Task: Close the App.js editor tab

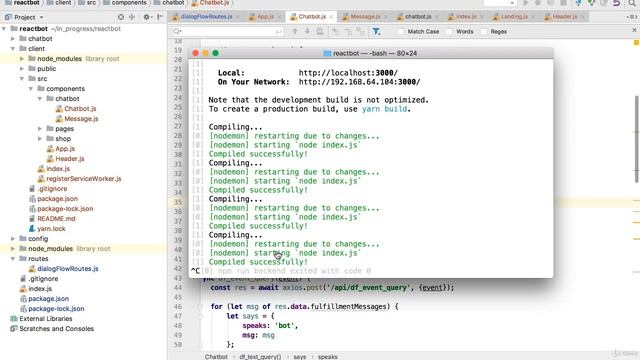Action: pyautogui.click(x=279, y=17)
